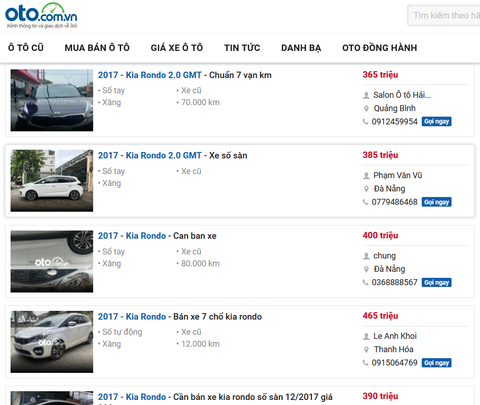Click the location pin next to Thanh Hóa
480x405 pixels.
[366, 349]
